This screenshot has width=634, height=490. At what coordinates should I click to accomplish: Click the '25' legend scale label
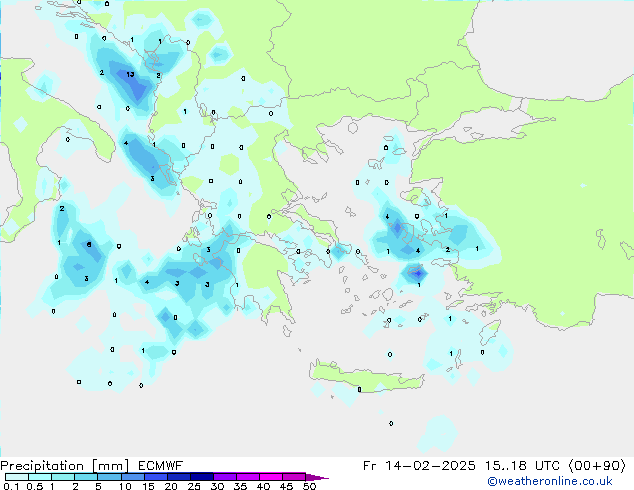tap(194, 486)
